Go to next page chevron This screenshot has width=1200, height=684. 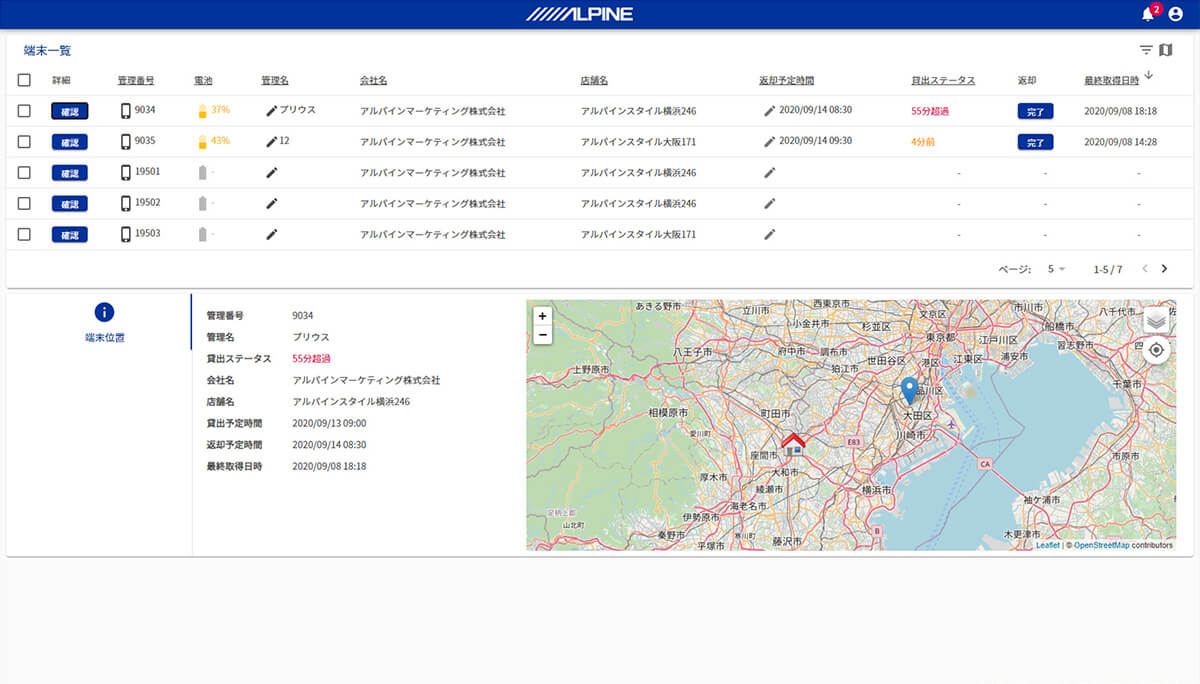tap(1164, 269)
